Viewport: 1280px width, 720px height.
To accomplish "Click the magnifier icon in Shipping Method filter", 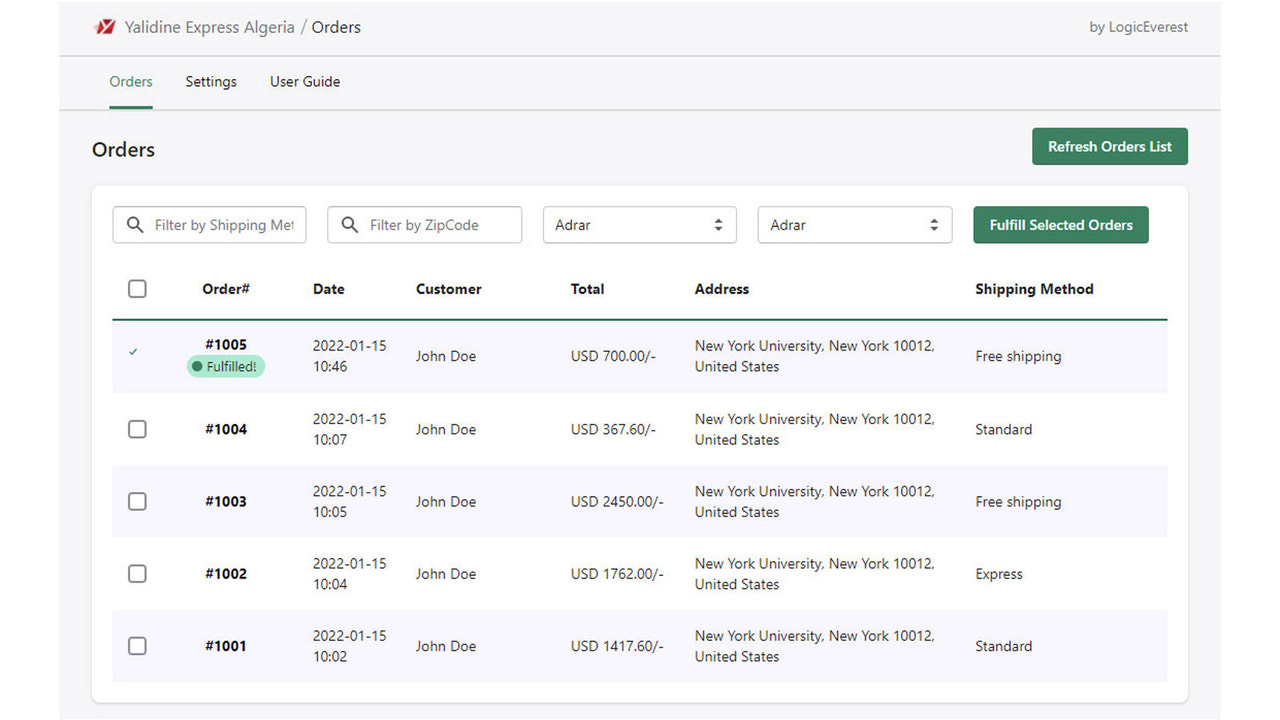I will pos(135,225).
